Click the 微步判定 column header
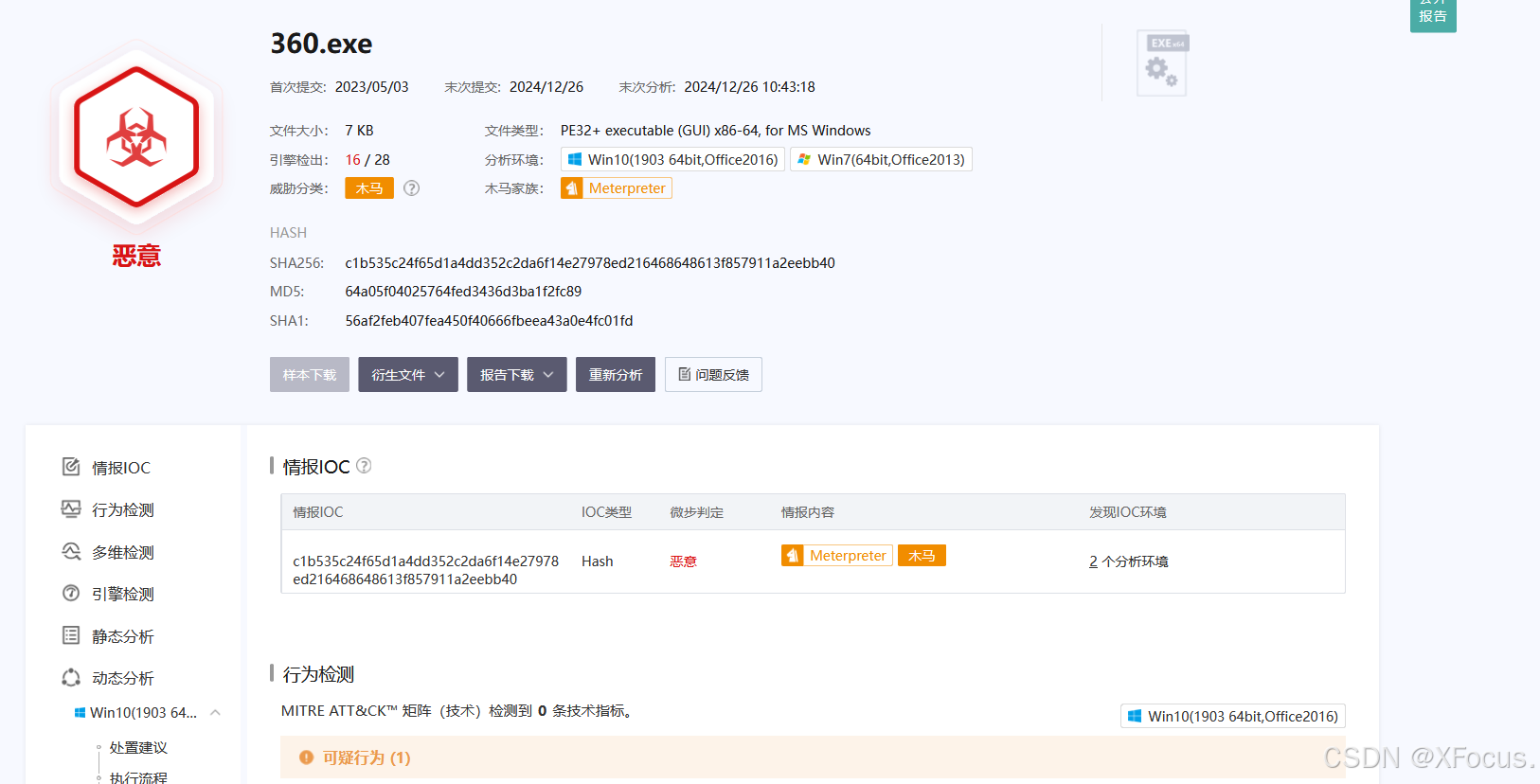Viewport: 1540px width, 784px height. 697,512
